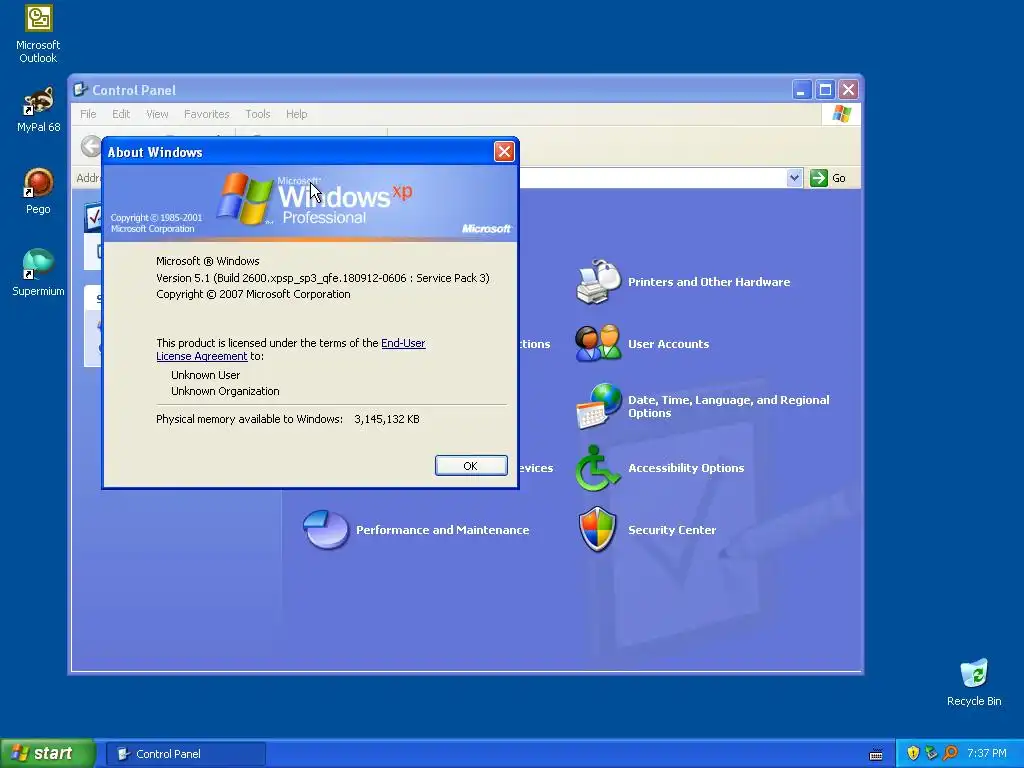Click the Security Center text link

point(672,530)
